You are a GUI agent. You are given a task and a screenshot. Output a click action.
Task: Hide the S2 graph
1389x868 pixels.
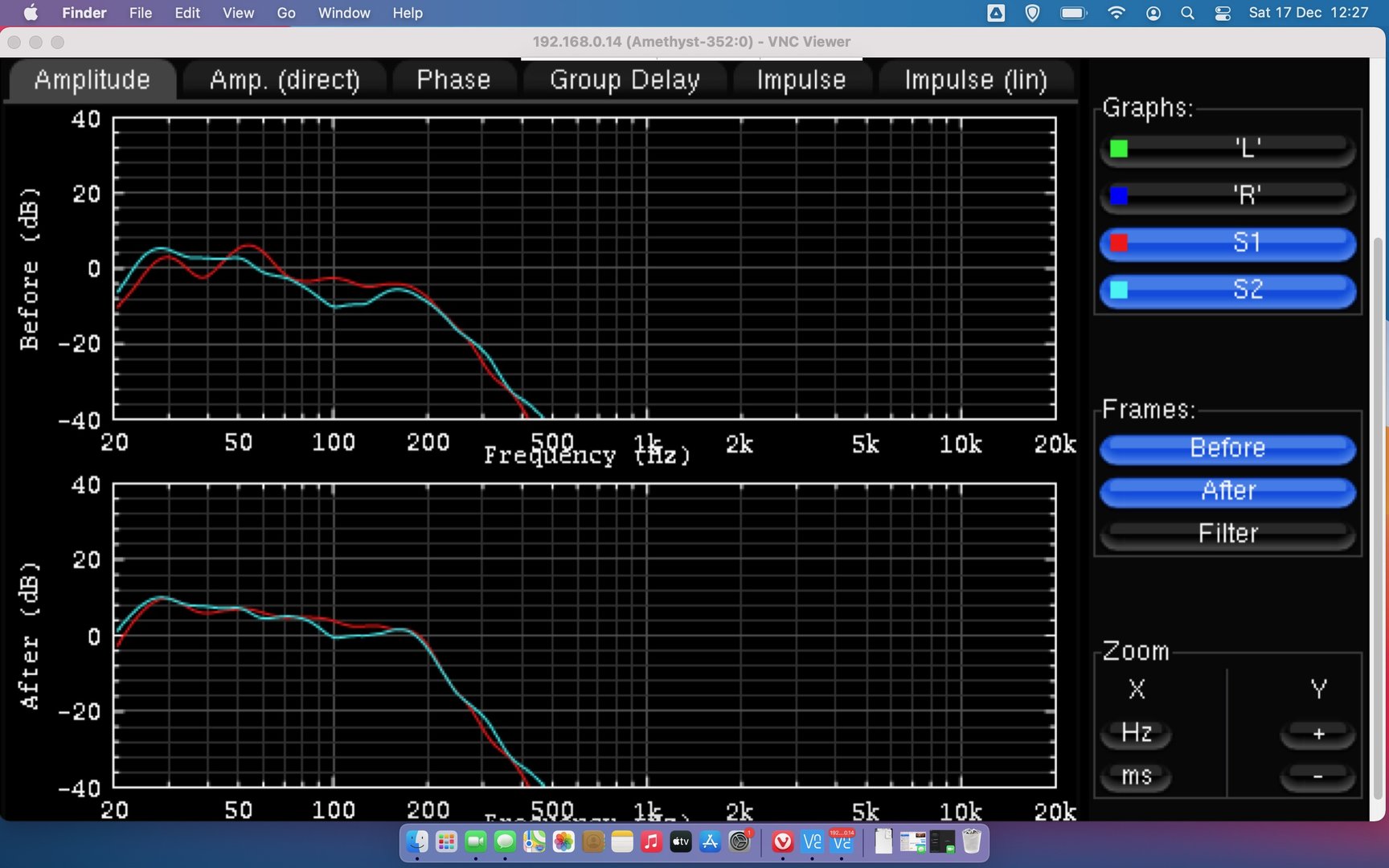pos(1227,290)
